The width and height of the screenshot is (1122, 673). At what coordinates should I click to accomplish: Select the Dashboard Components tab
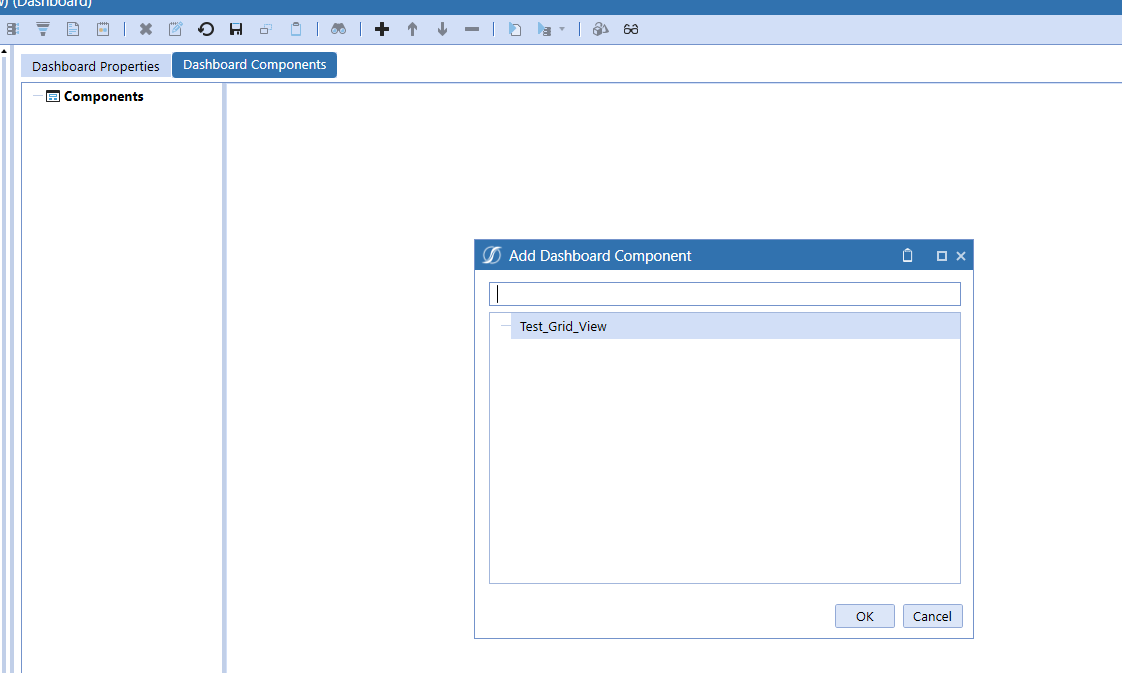coord(254,65)
